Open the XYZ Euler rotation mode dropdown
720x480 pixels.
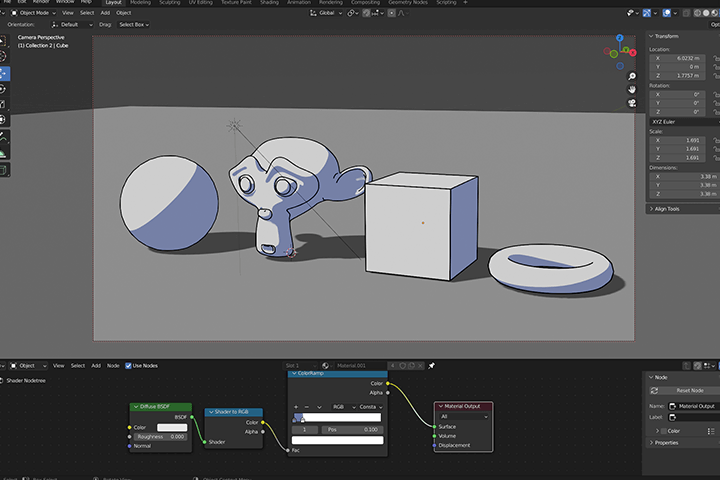coord(684,122)
